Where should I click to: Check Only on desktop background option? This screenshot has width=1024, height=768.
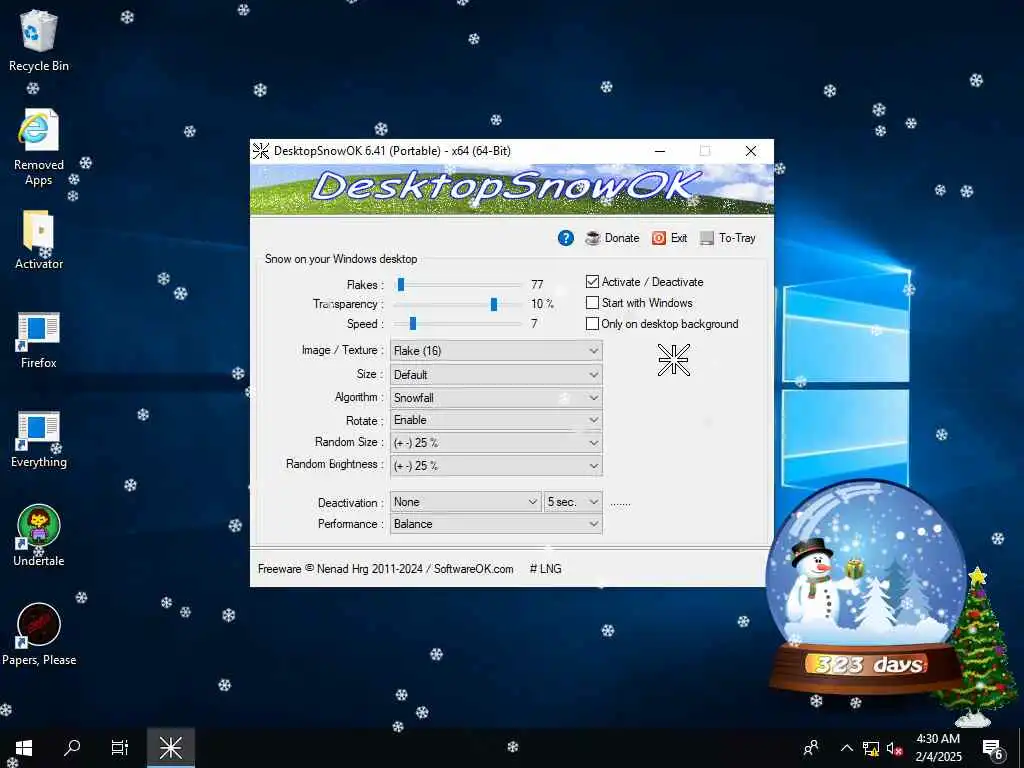592,323
